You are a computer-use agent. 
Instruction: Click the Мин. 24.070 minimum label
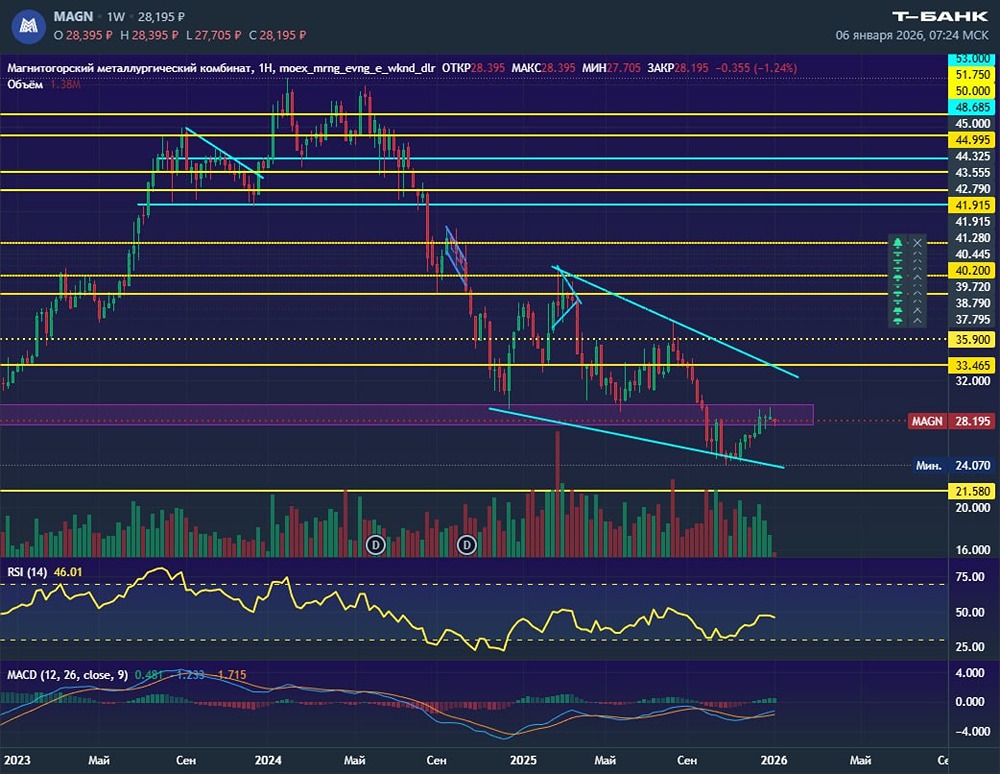point(953,465)
